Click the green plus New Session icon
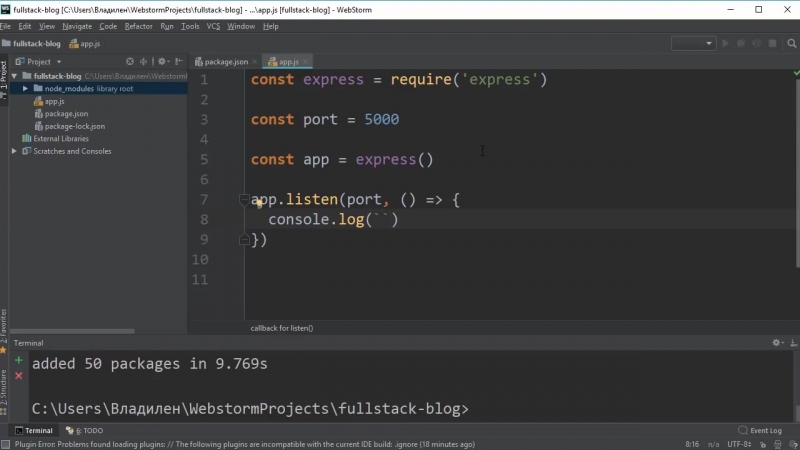The width and height of the screenshot is (800, 450). tap(18, 361)
